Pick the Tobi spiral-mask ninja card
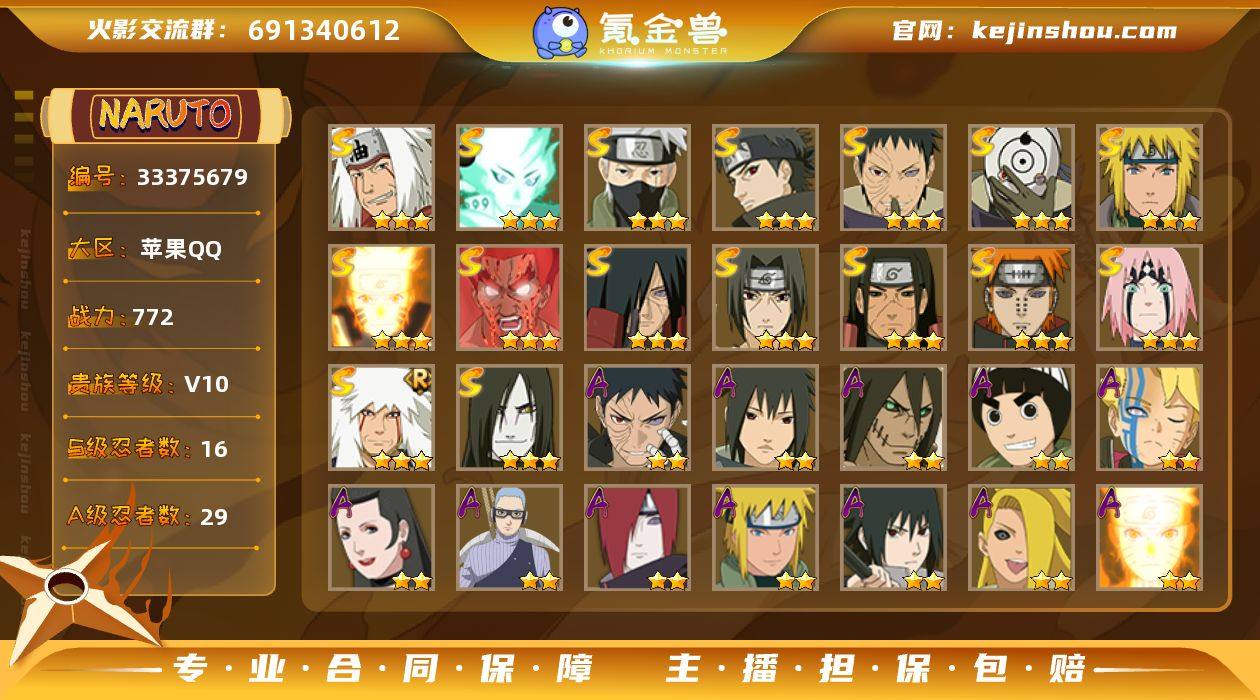Screen dimensions: 1260x700 pos(1022,178)
